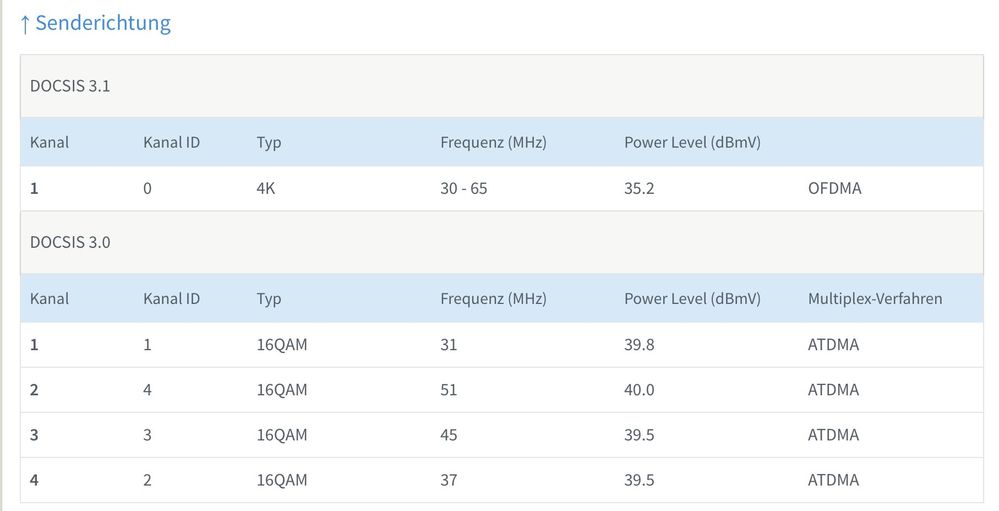Click Frequenz (MHz) header under DOCSIS 3.0

coord(493,298)
